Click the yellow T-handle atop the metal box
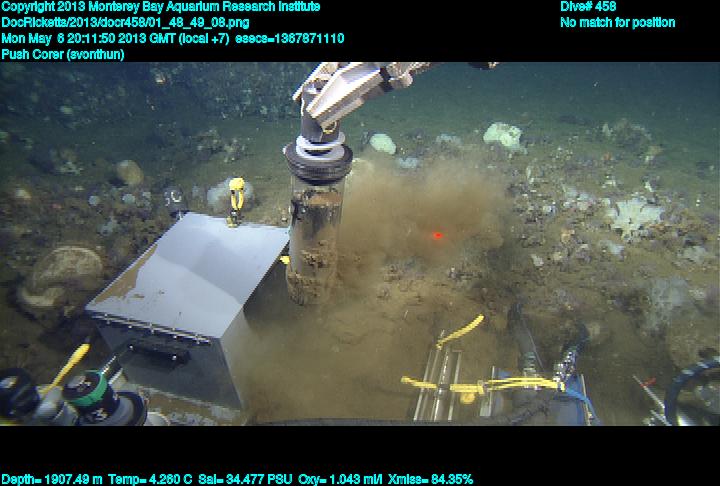Image resolution: width=720 pixels, height=486 pixels. (x=237, y=195)
